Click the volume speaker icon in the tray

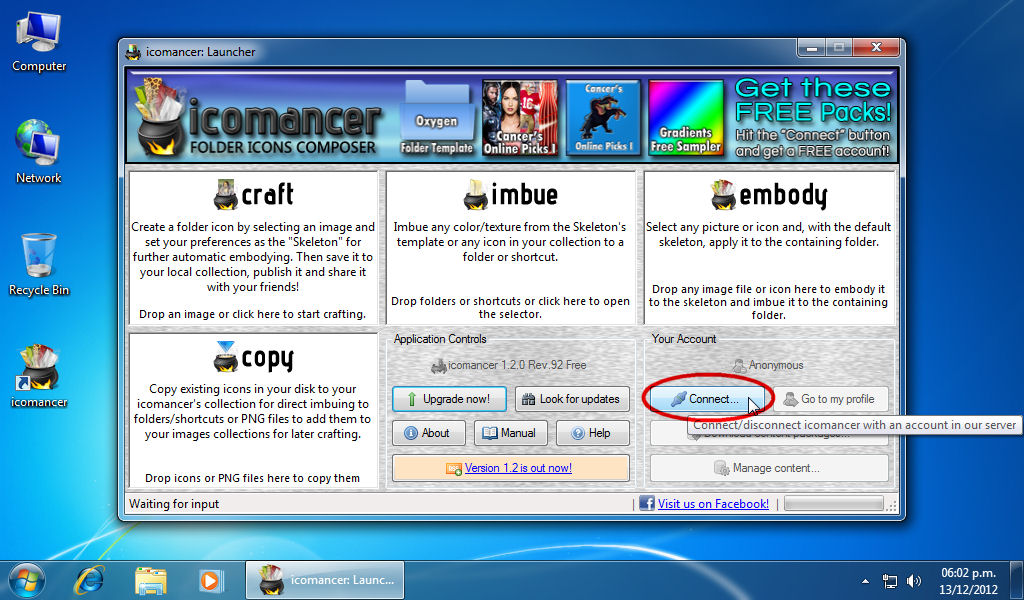[914, 580]
